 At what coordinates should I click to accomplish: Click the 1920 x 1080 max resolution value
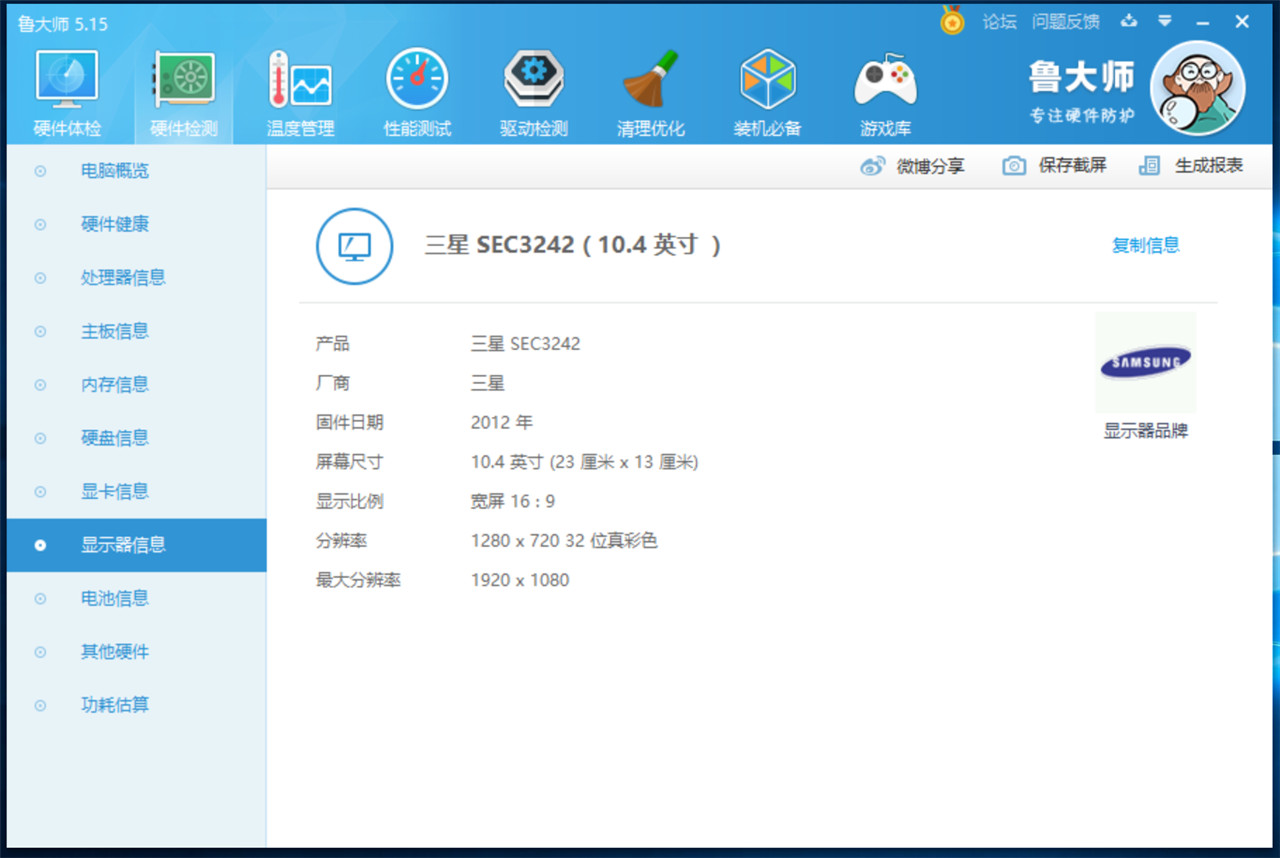pos(520,580)
